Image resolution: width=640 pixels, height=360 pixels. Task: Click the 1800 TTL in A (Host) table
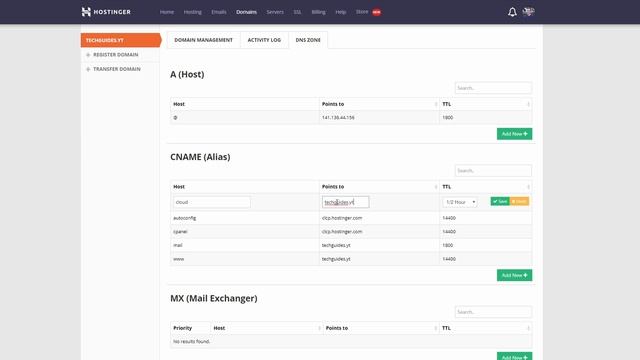point(447,118)
